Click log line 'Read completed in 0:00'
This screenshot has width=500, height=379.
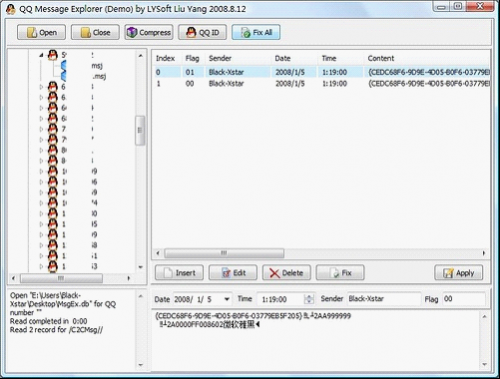click(49, 321)
